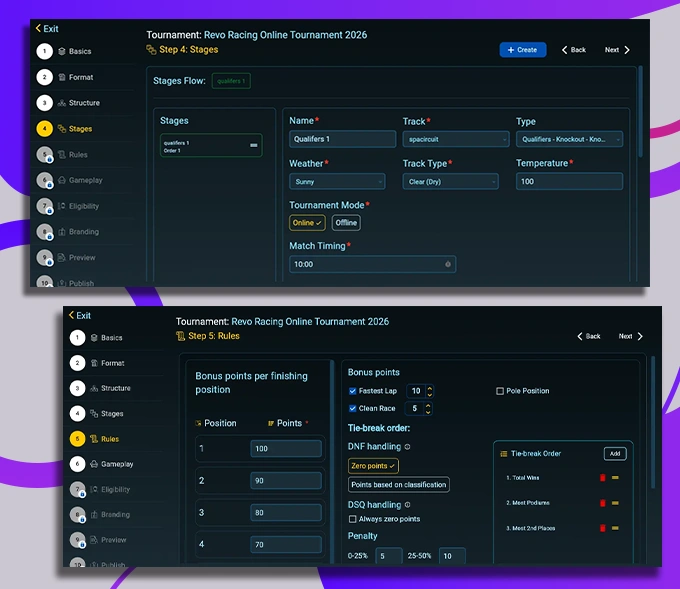Click the DNF handling info icon
680x589 pixels.
click(x=407, y=447)
